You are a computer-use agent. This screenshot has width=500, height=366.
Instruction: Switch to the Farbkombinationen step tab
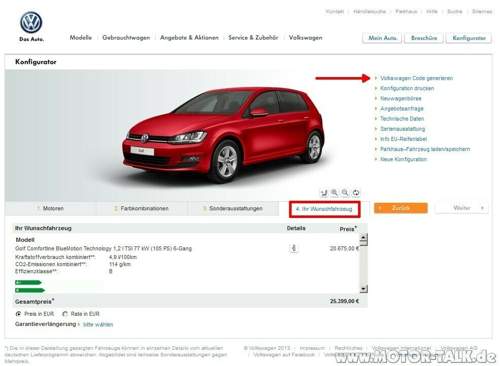tap(142, 208)
